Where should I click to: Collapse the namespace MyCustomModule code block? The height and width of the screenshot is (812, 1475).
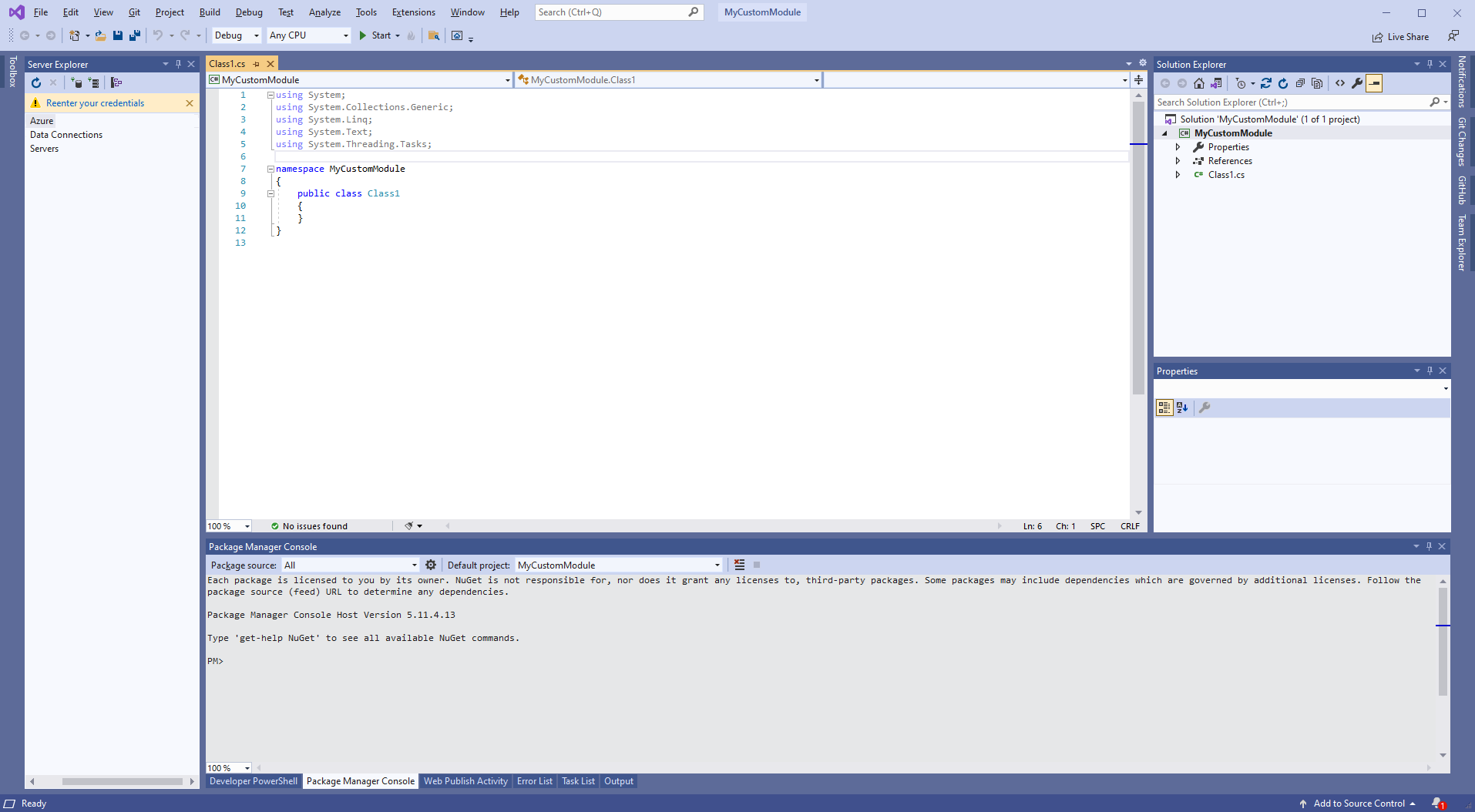coord(270,169)
